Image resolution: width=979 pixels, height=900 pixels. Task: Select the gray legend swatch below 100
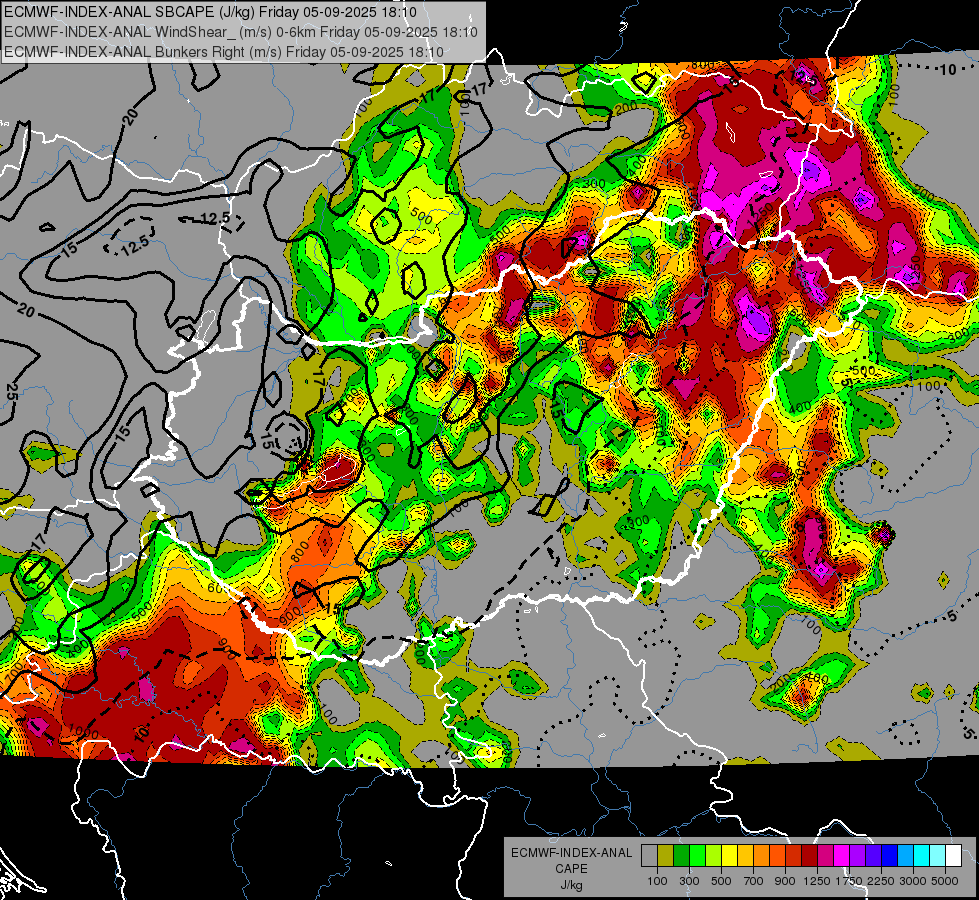point(649,855)
